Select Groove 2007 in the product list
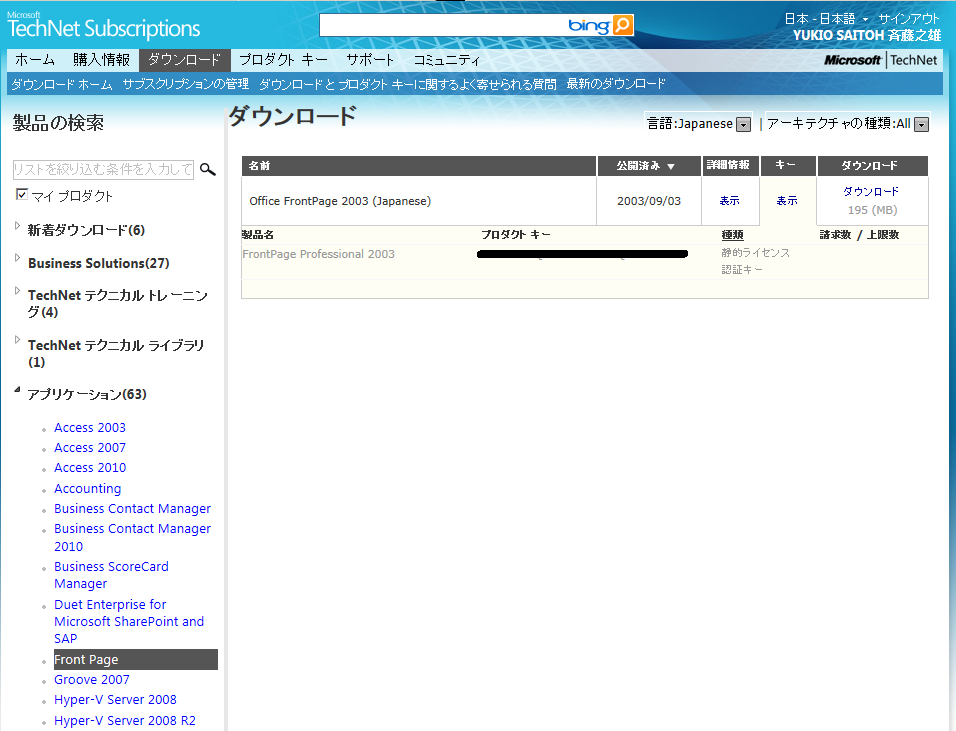The width and height of the screenshot is (956, 731). pos(92,680)
